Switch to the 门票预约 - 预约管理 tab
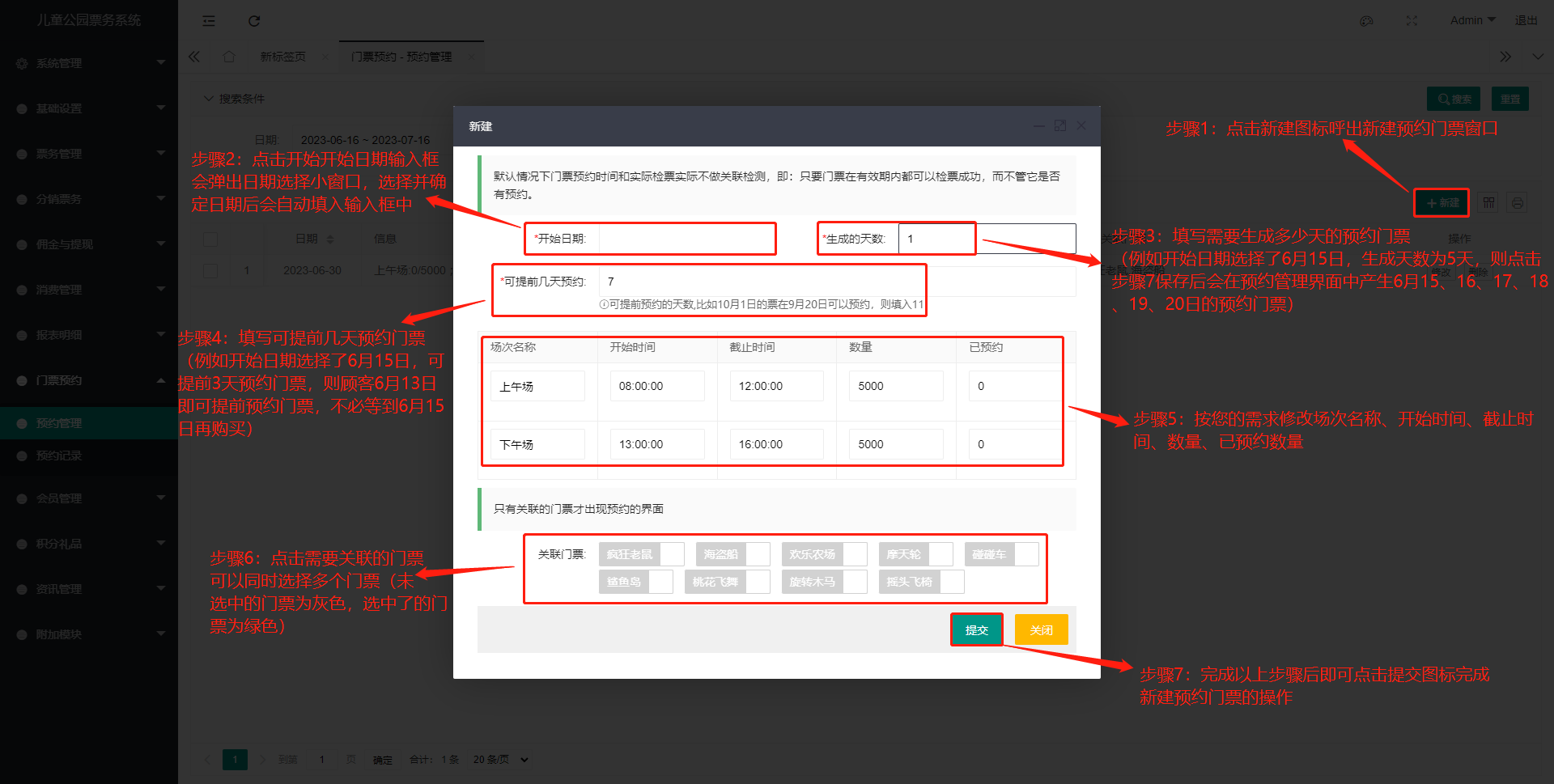Image resolution: width=1554 pixels, height=784 pixels. (x=401, y=57)
